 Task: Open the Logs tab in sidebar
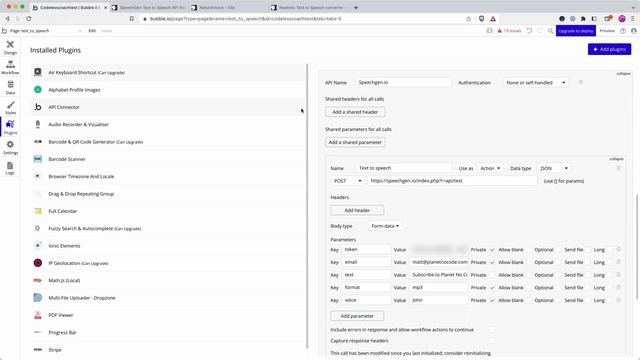pyautogui.click(x=10, y=168)
